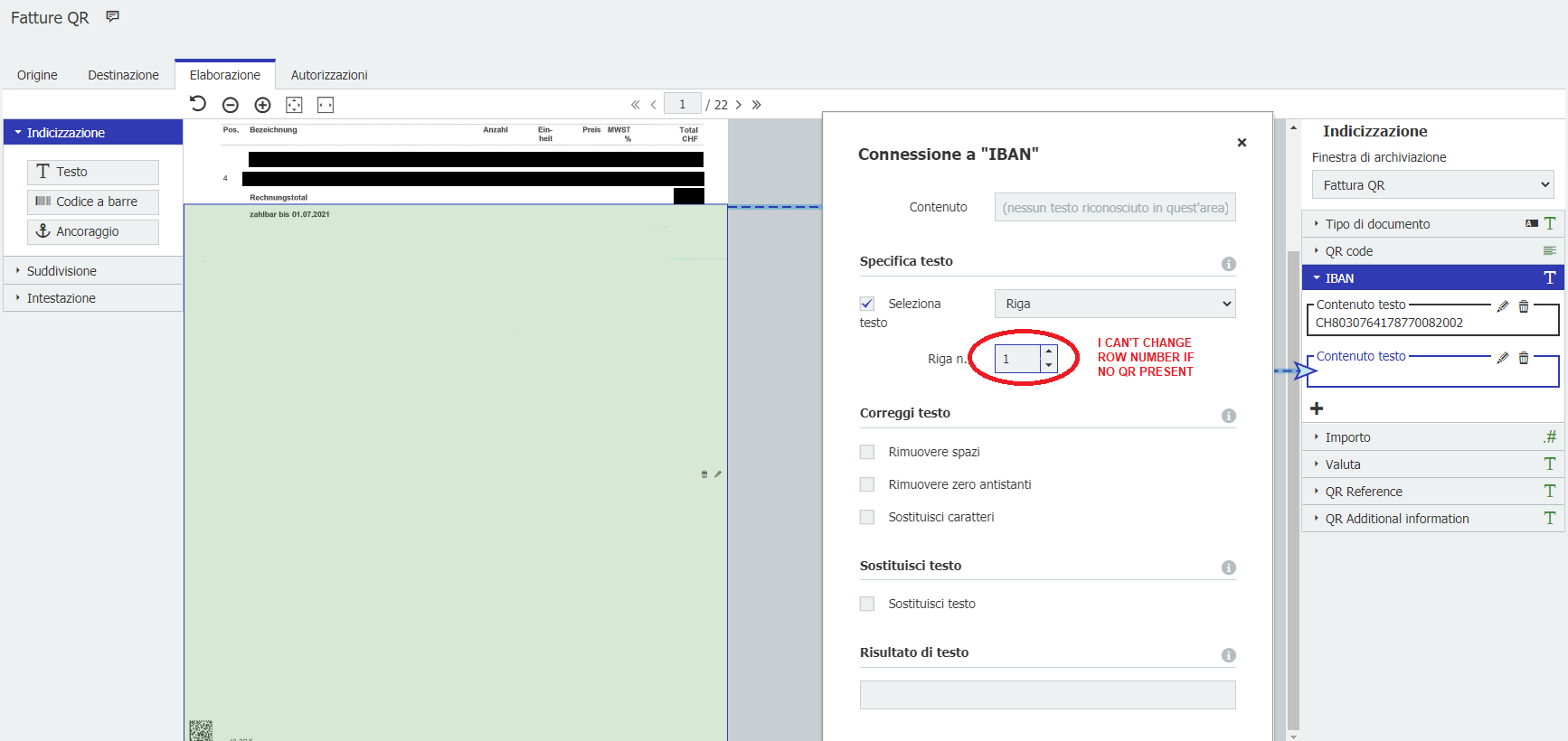Click the fit-to-page icon
This screenshot has width=1568, height=741.
[x=294, y=105]
